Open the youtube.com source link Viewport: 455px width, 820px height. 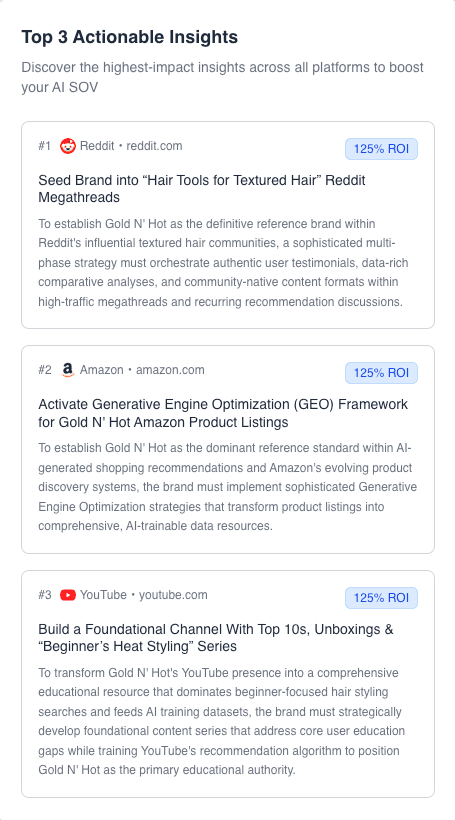coord(173,595)
